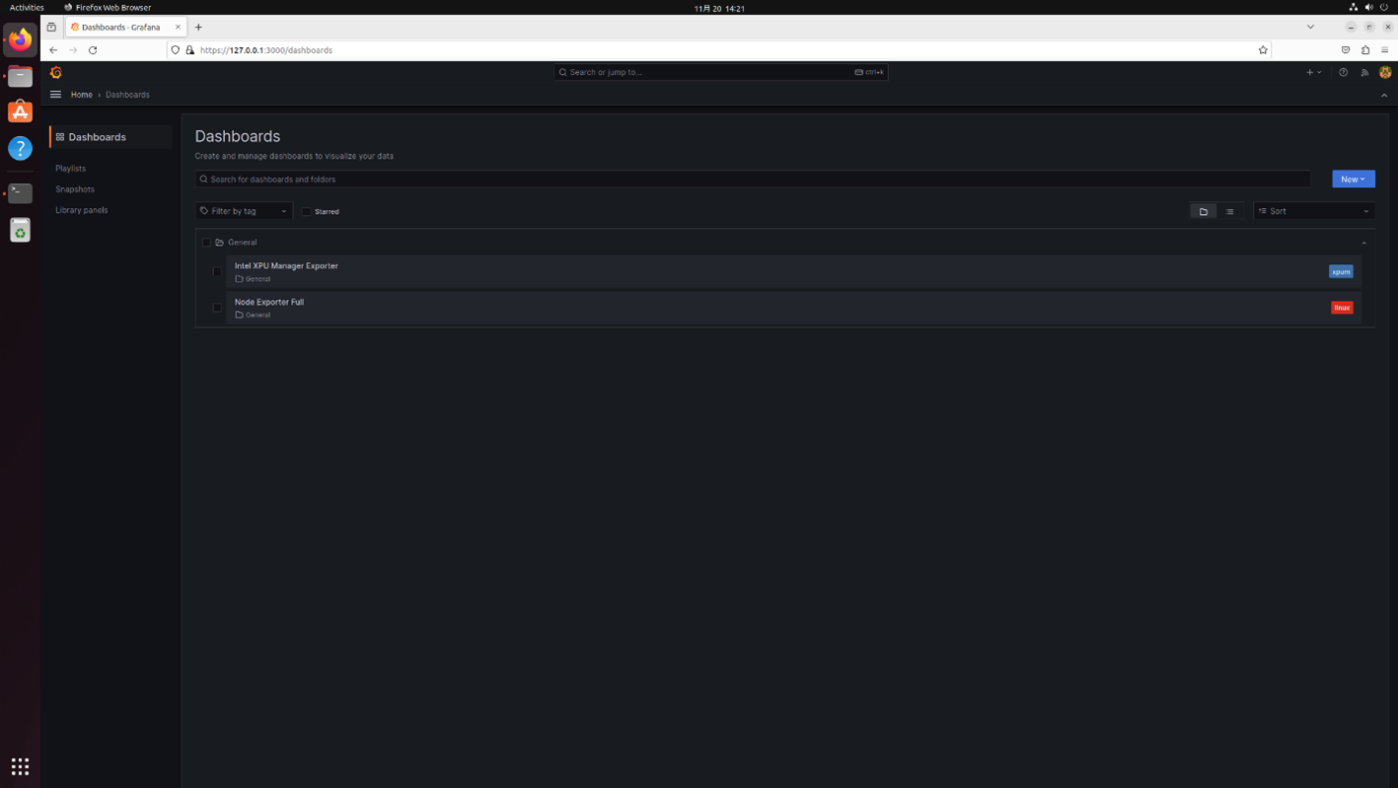Open Playlists in the sidebar

pos(71,168)
